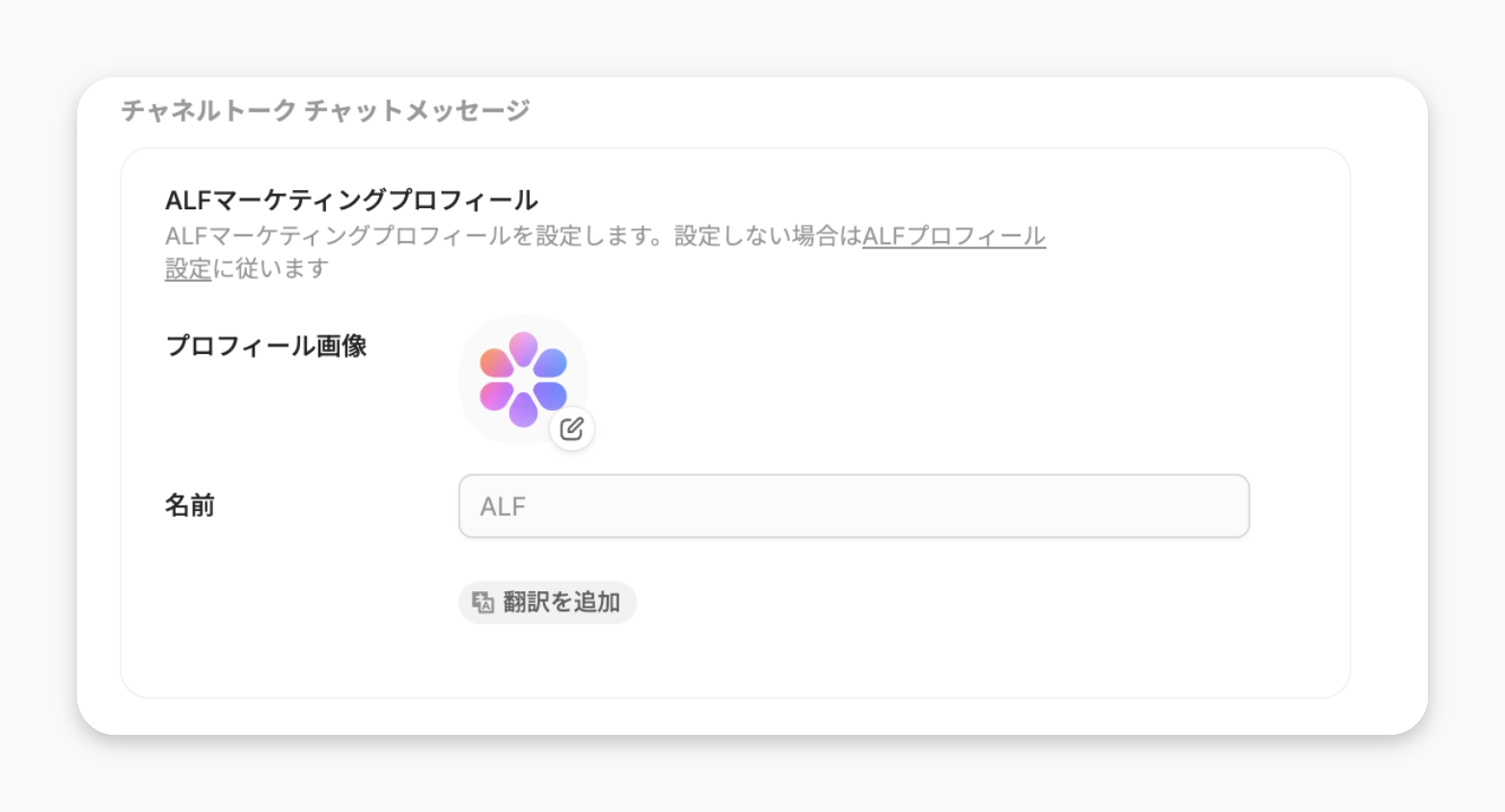Click the プロフィール画像 label
The height and width of the screenshot is (812, 1505).
tap(266, 346)
